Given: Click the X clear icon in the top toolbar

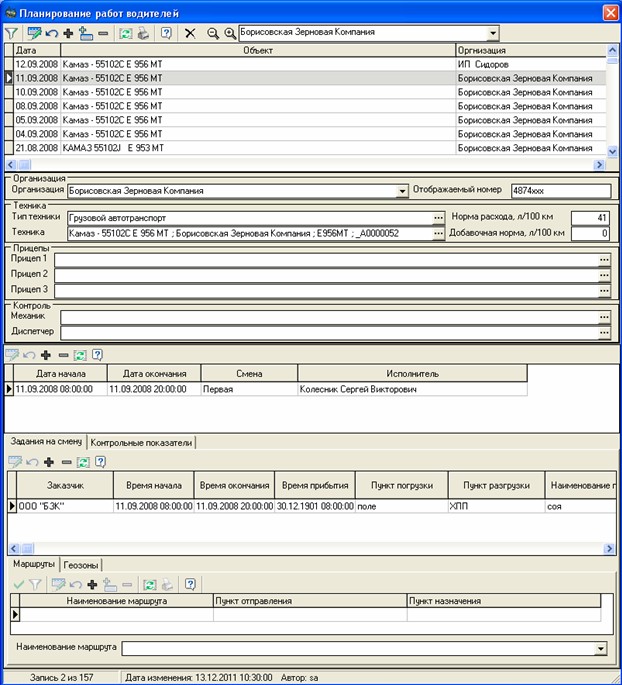Looking at the screenshot, I should (190, 33).
